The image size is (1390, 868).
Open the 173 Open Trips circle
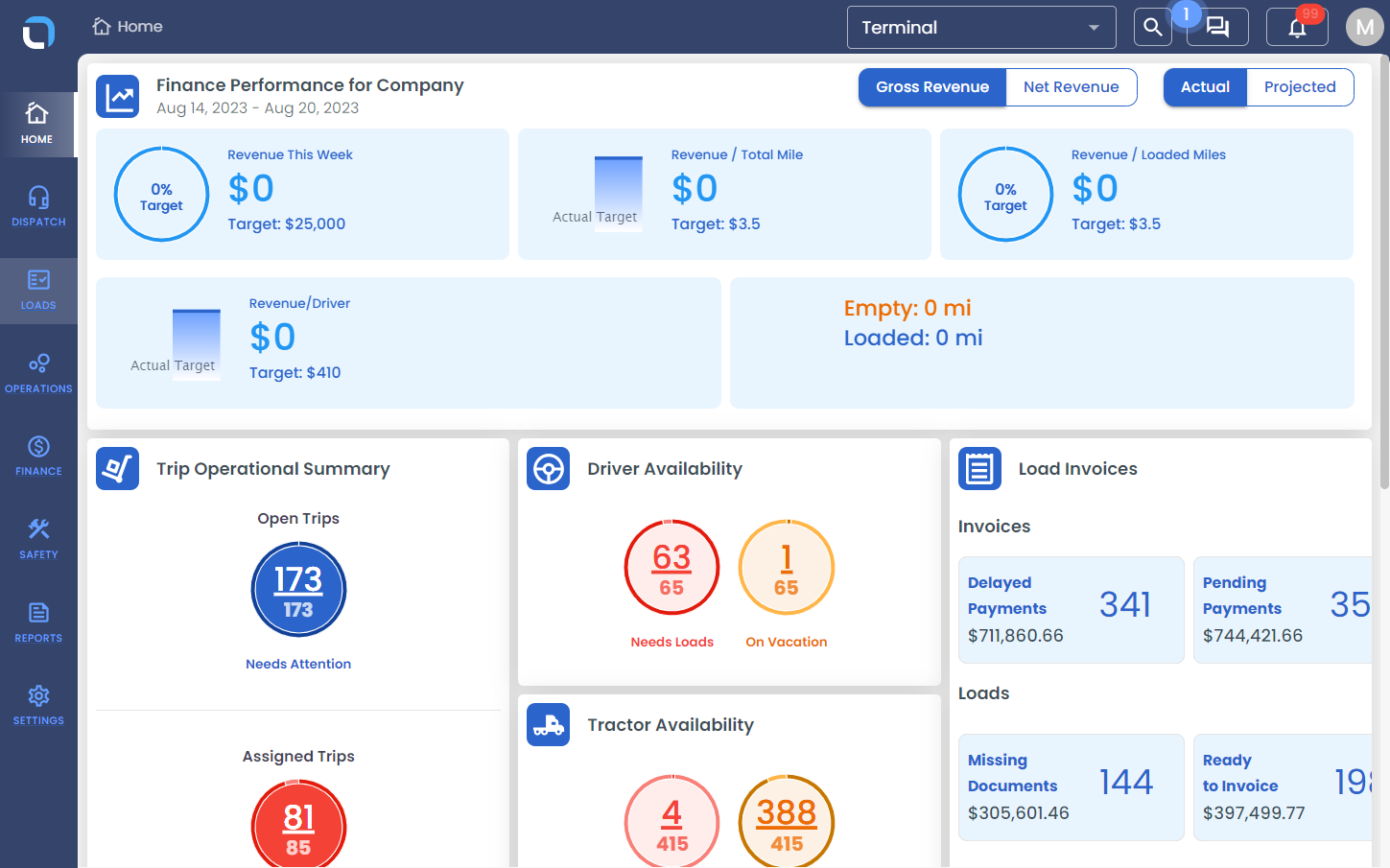pyautogui.click(x=298, y=590)
